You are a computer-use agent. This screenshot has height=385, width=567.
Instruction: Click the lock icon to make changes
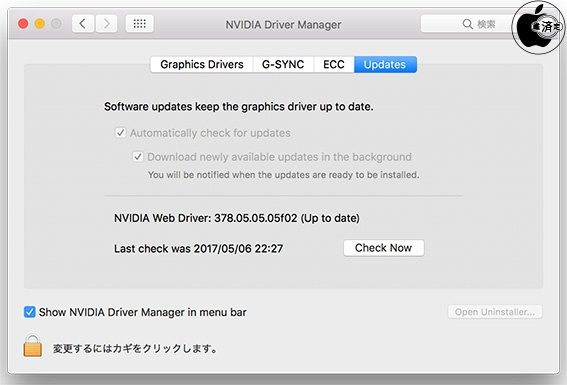pyautogui.click(x=33, y=346)
